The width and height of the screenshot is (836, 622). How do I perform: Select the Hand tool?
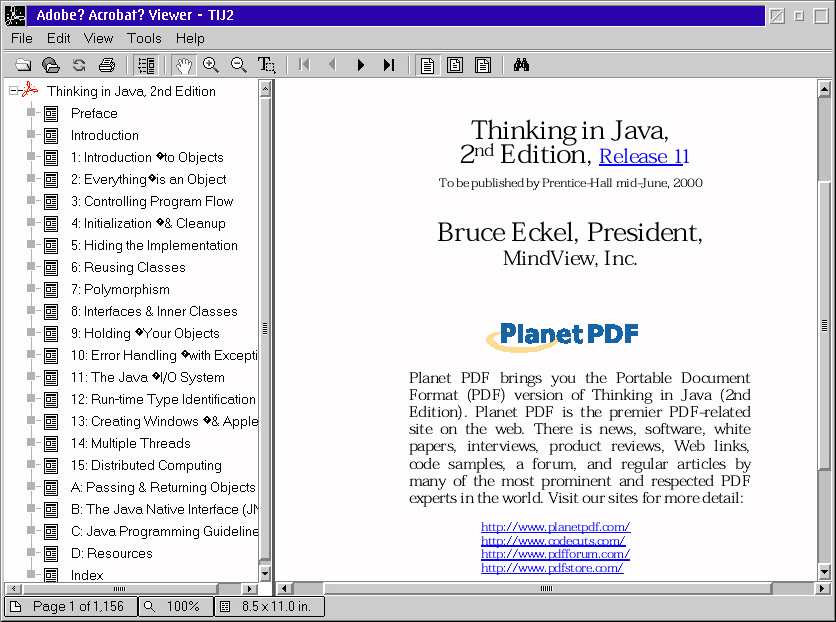pos(183,65)
